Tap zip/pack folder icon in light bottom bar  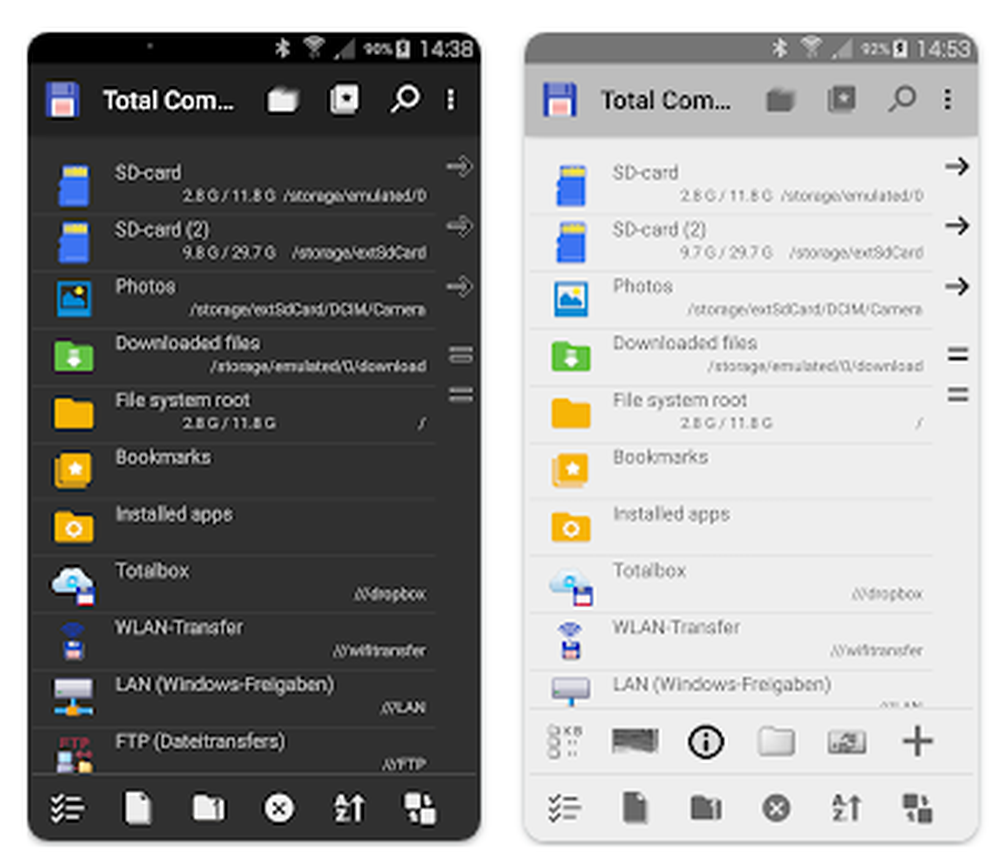tap(706, 808)
